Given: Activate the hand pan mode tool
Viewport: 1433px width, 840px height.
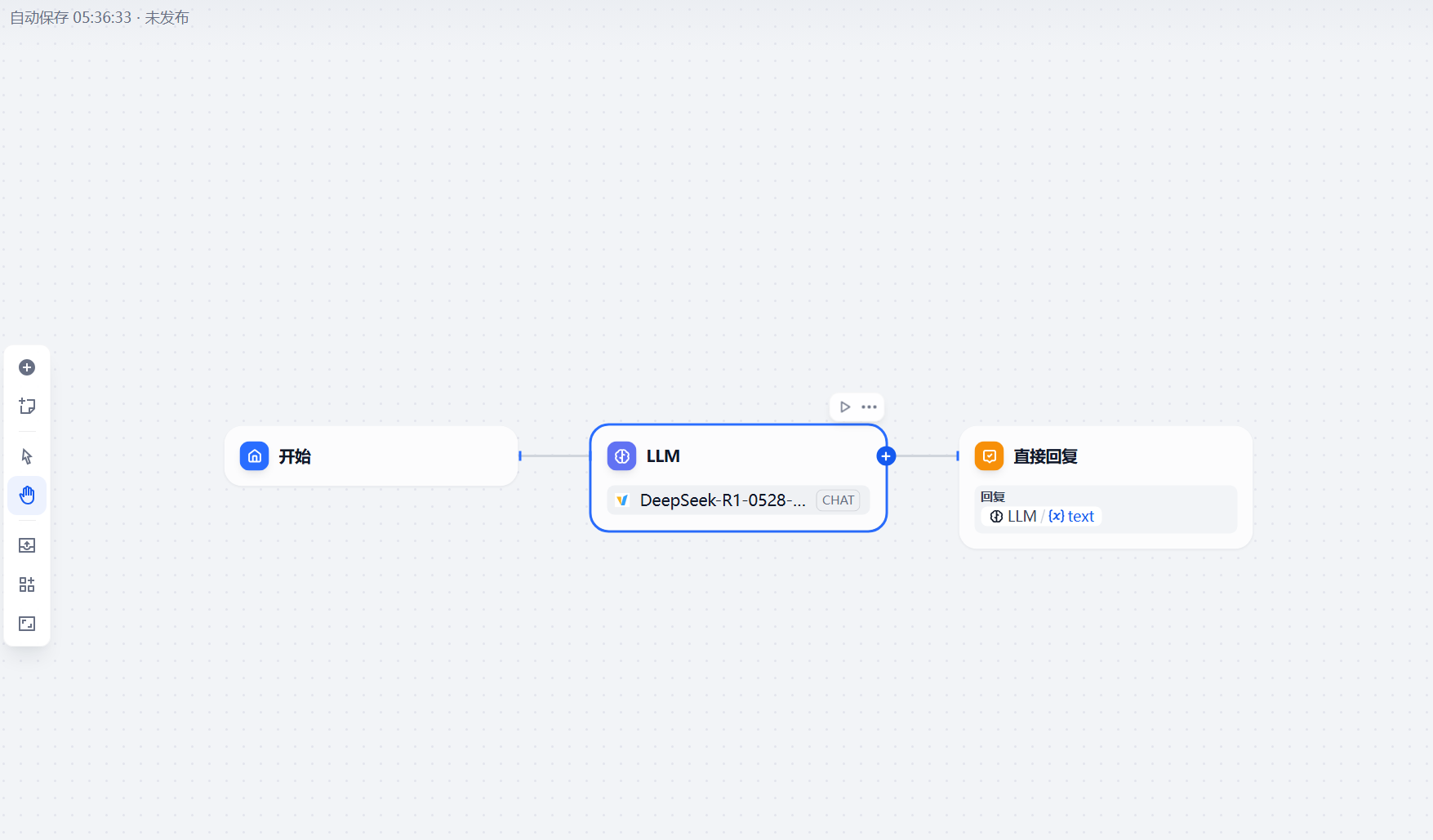Looking at the screenshot, I should tap(27, 496).
